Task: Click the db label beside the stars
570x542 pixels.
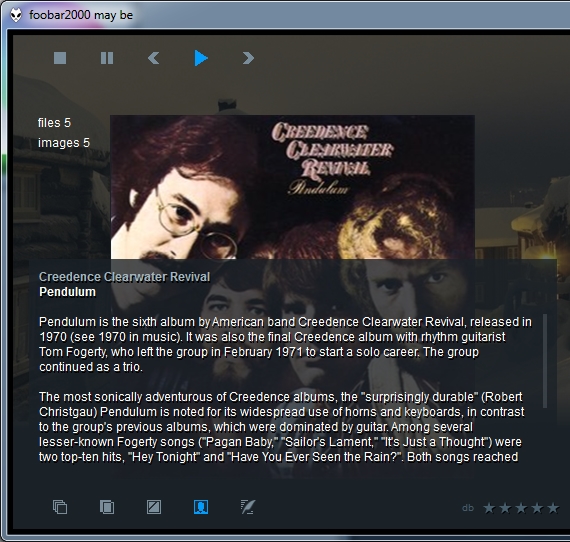Action: pos(468,508)
